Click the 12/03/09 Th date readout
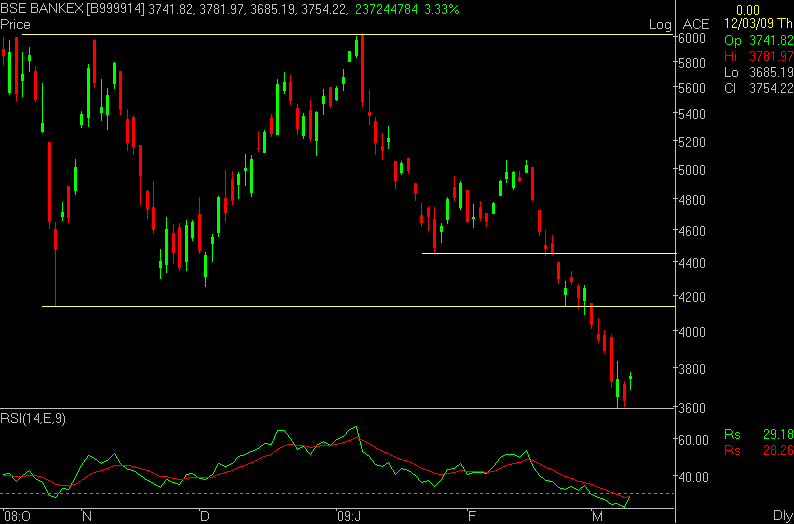 [x=759, y=24]
